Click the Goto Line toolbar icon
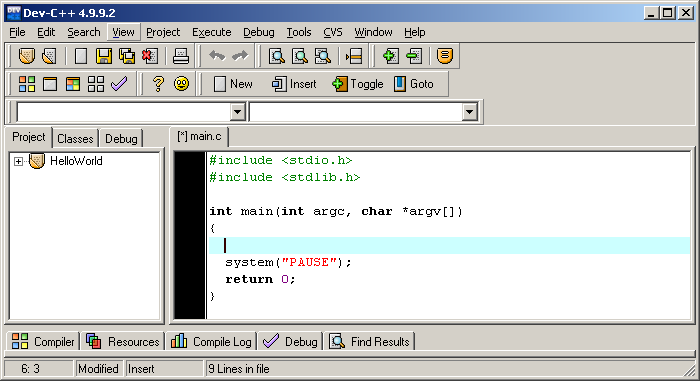The height and width of the screenshot is (381, 700). coord(354,56)
